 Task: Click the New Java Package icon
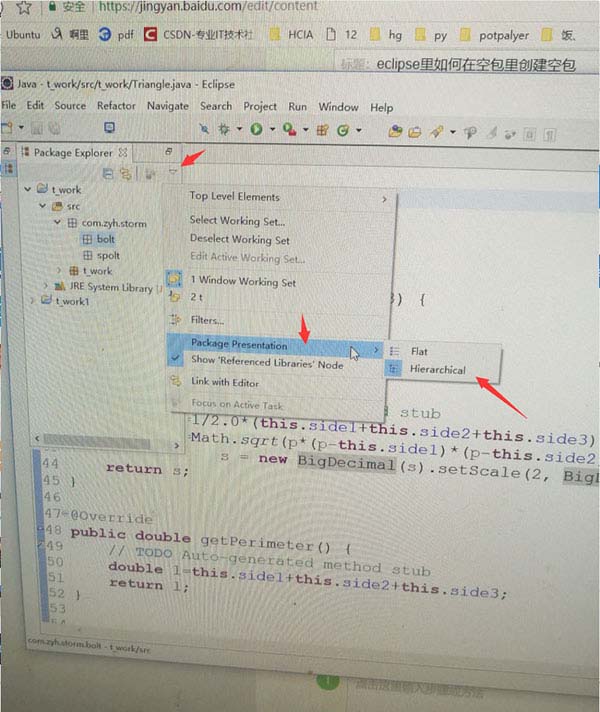coord(322,131)
